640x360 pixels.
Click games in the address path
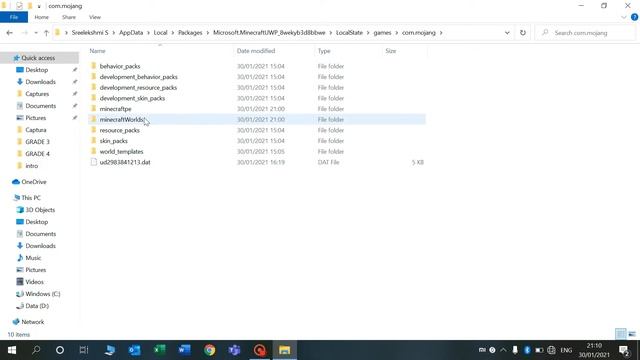pos(382,33)
